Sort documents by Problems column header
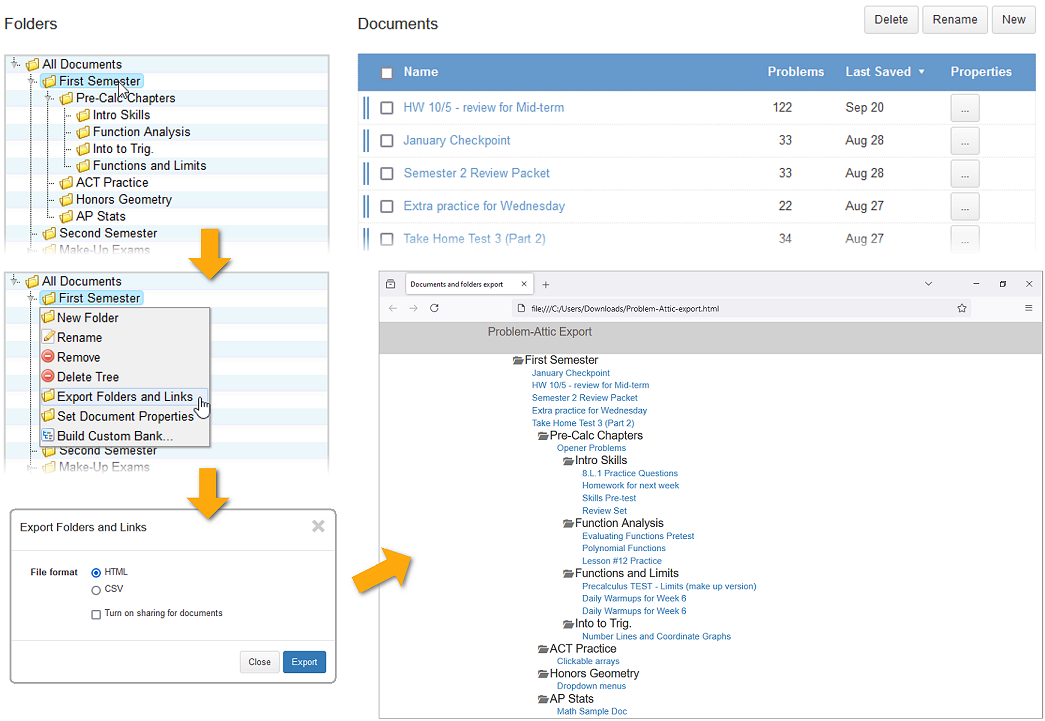This screenshot has width=1045, height=721. click(x=795, y=72)
